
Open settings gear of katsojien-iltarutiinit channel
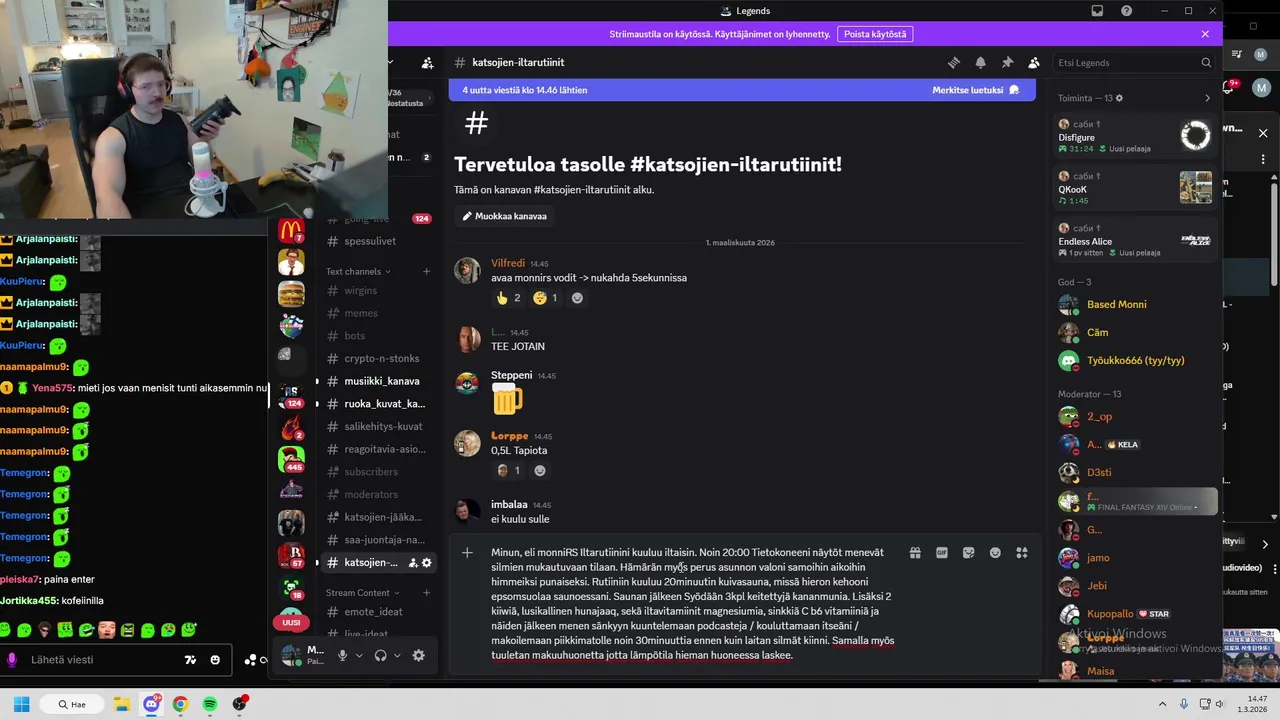pyautogui.click(x=427, y=563)
